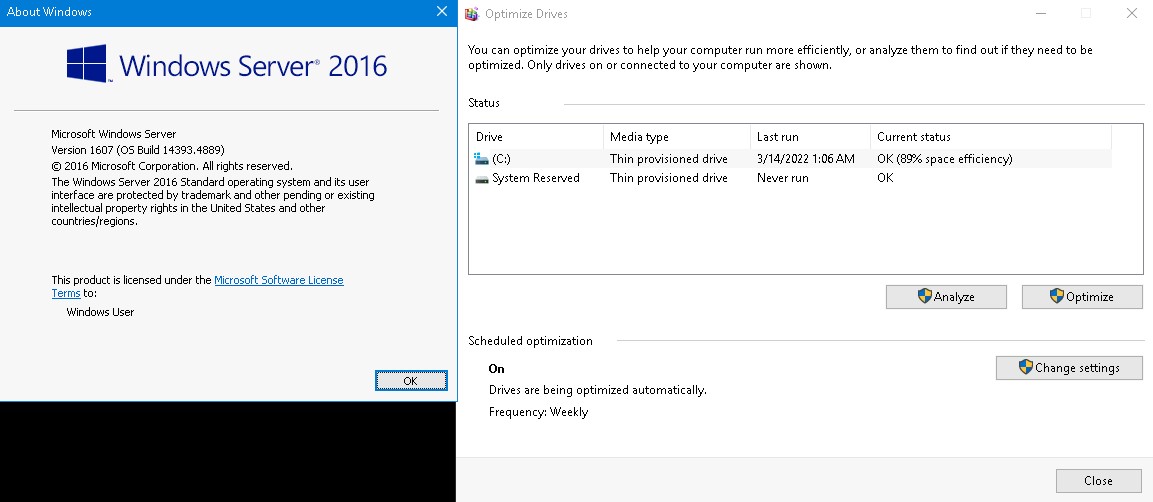The width and height of the screenshot is (1153, 502).
Task: Click the 3/14/2022 1:06 AM last run value
Action: coord(805,159)
